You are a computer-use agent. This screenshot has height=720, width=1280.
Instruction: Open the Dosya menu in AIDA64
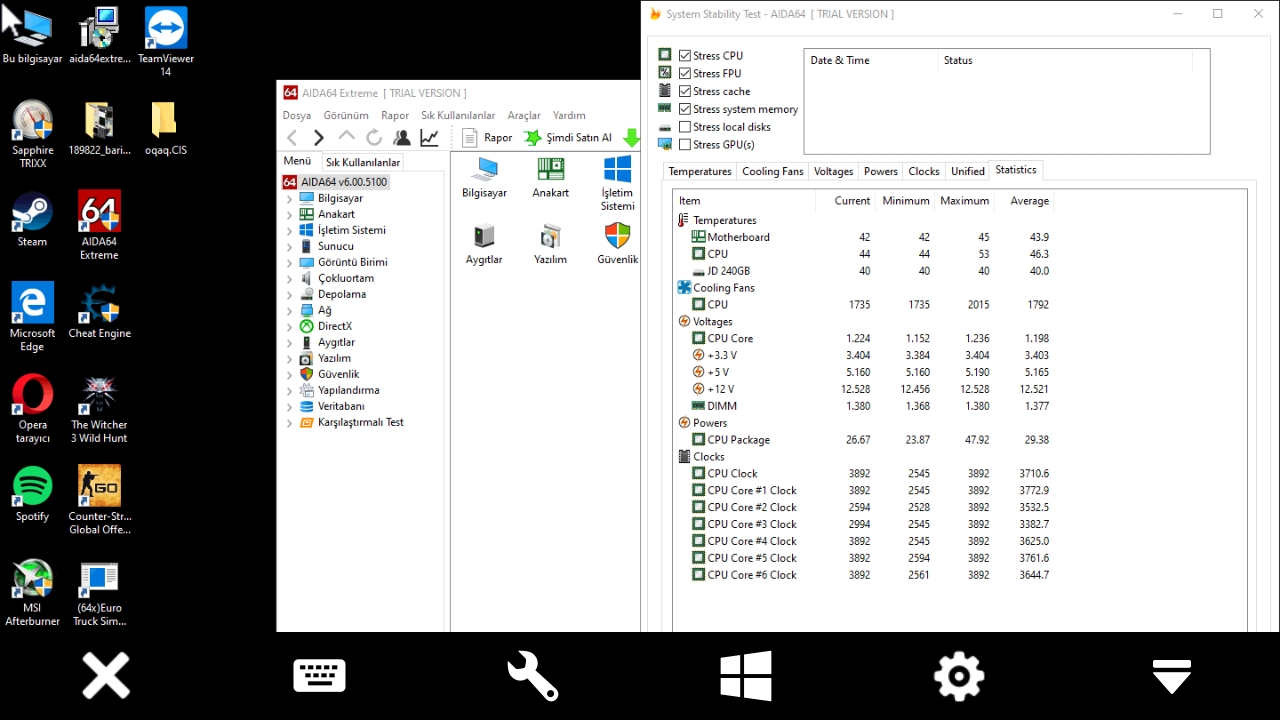click(297, 116)
